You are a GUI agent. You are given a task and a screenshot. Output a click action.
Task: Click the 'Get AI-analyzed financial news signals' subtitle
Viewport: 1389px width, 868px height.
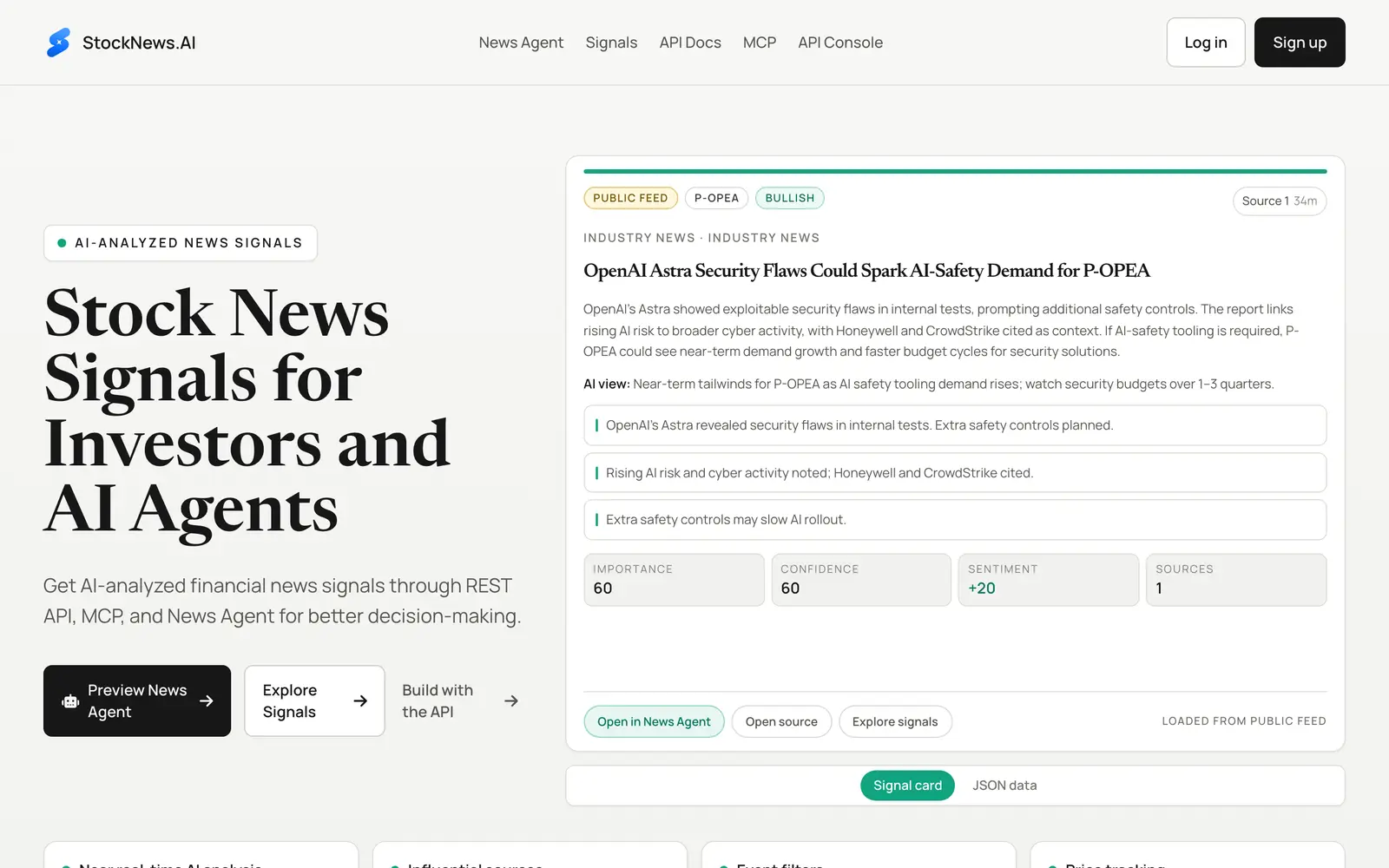(x=282, y=601)
